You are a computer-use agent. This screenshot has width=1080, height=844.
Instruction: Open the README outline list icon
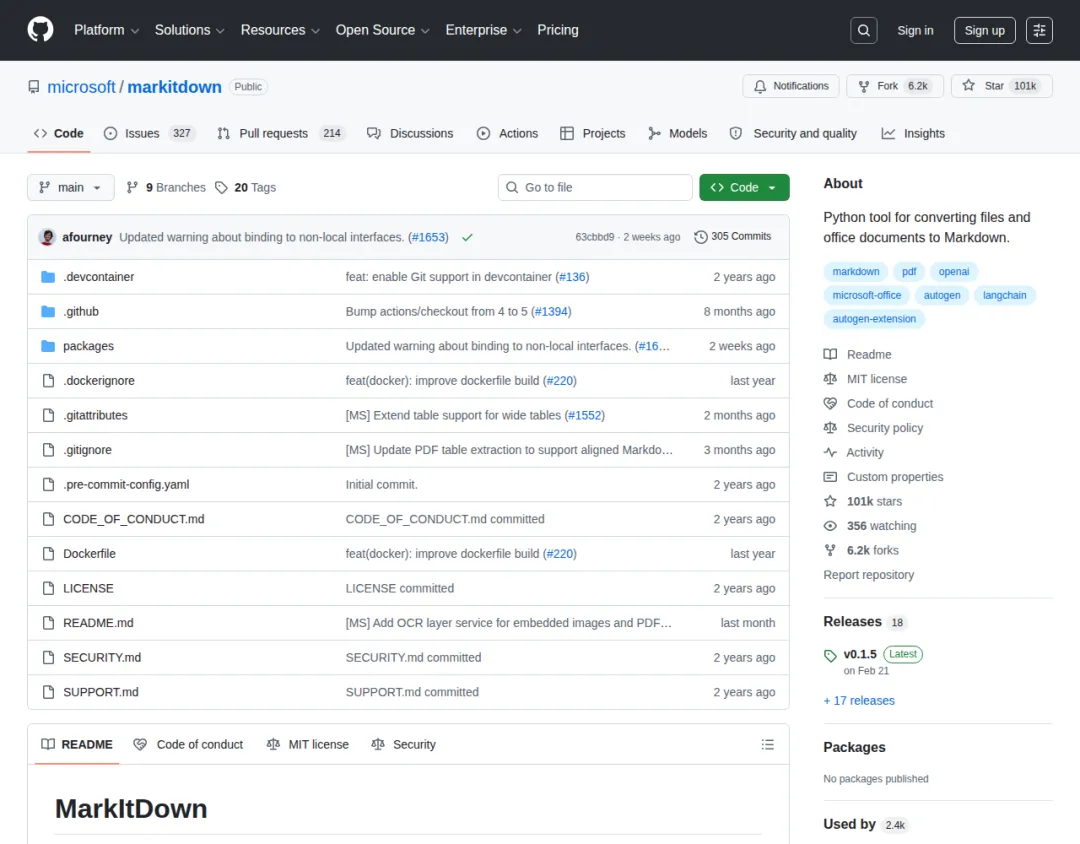767,744
